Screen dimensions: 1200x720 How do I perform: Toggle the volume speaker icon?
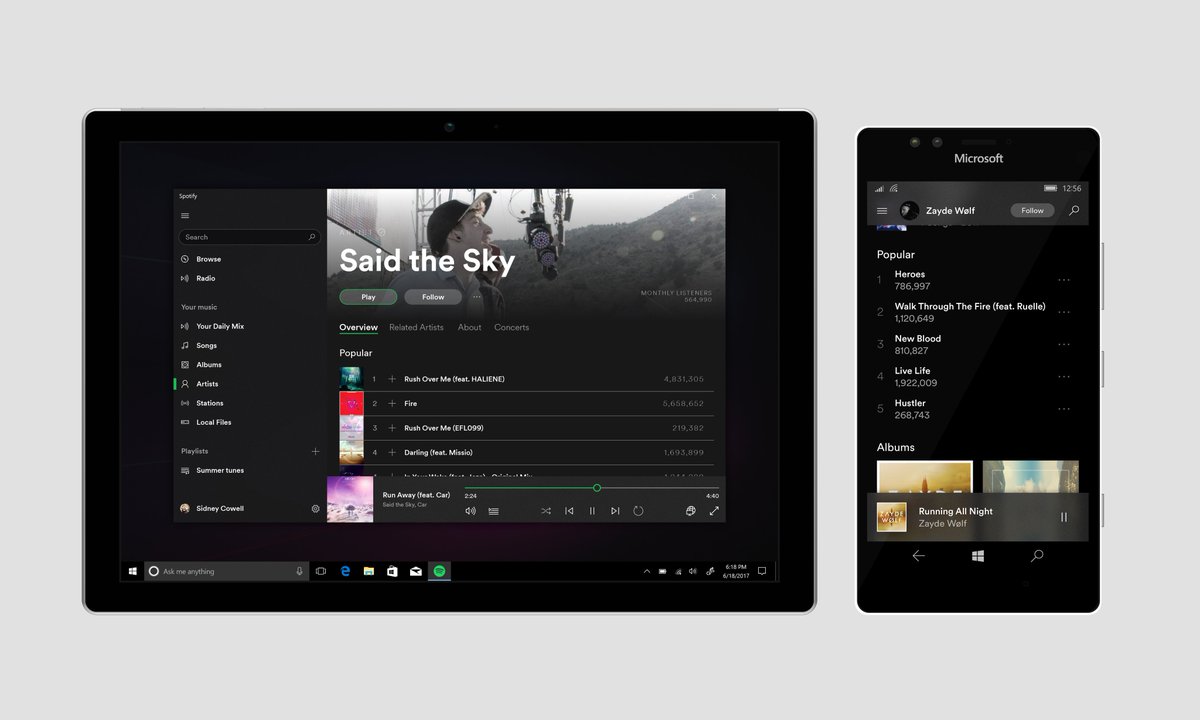[x=470, y=511]
